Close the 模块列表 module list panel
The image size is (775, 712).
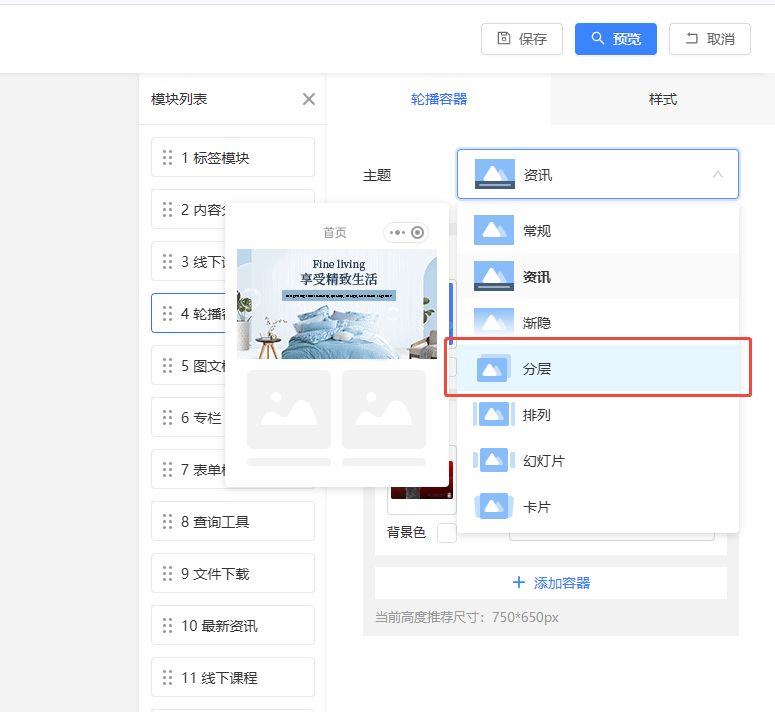(309, 99)
